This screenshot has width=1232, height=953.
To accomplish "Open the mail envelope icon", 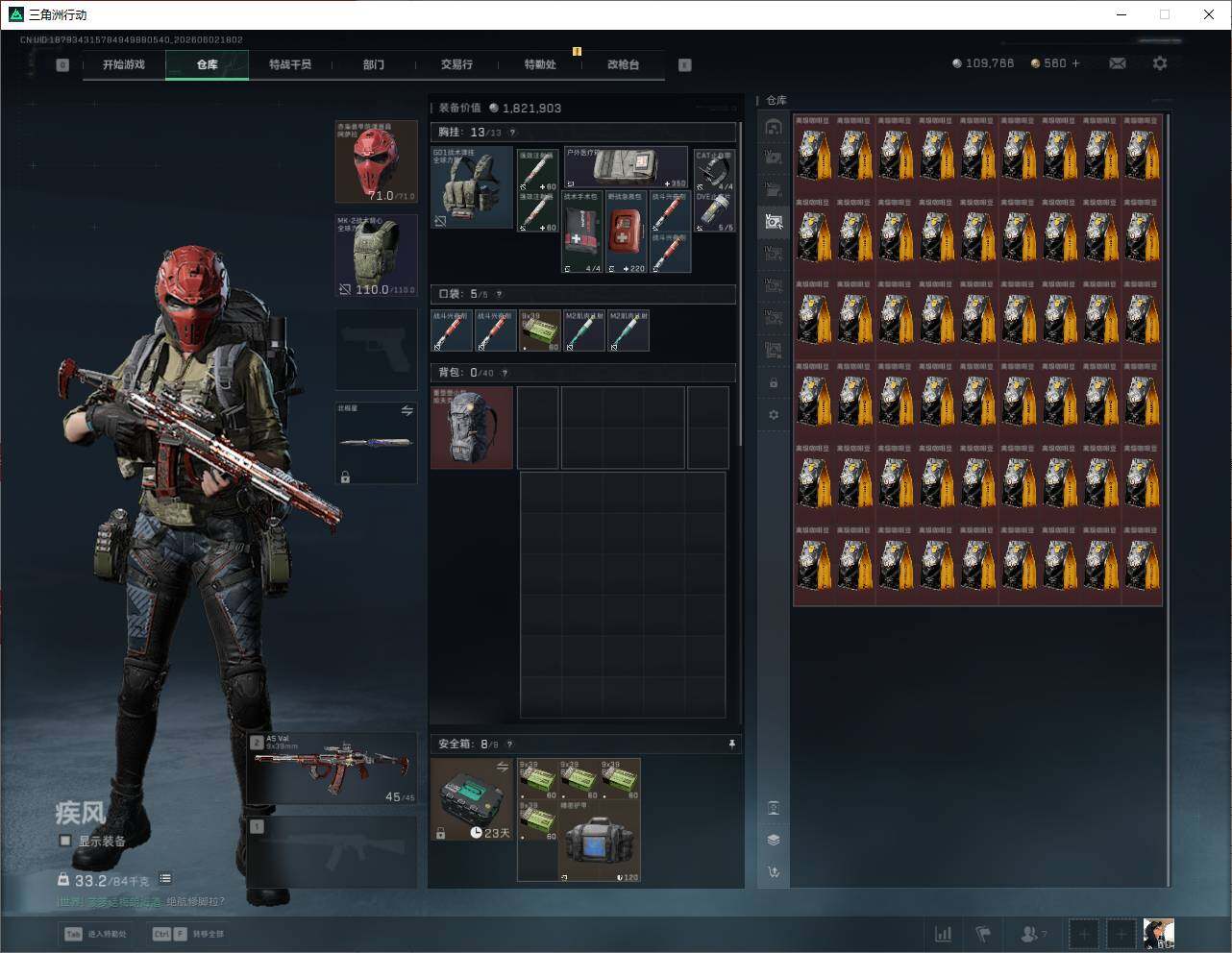I will point(1118,63).
